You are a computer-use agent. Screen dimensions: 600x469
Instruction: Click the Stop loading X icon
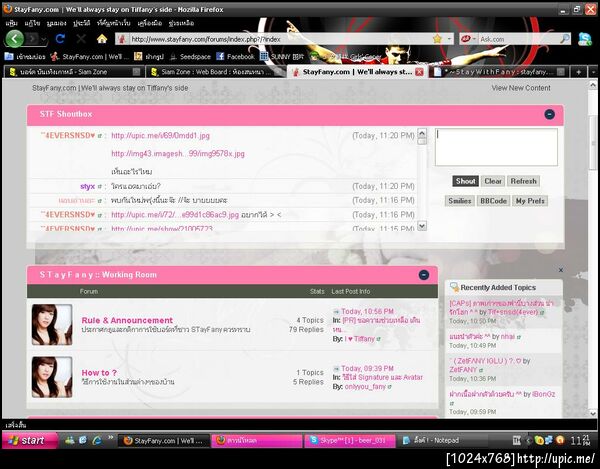(x=81, y=39)
